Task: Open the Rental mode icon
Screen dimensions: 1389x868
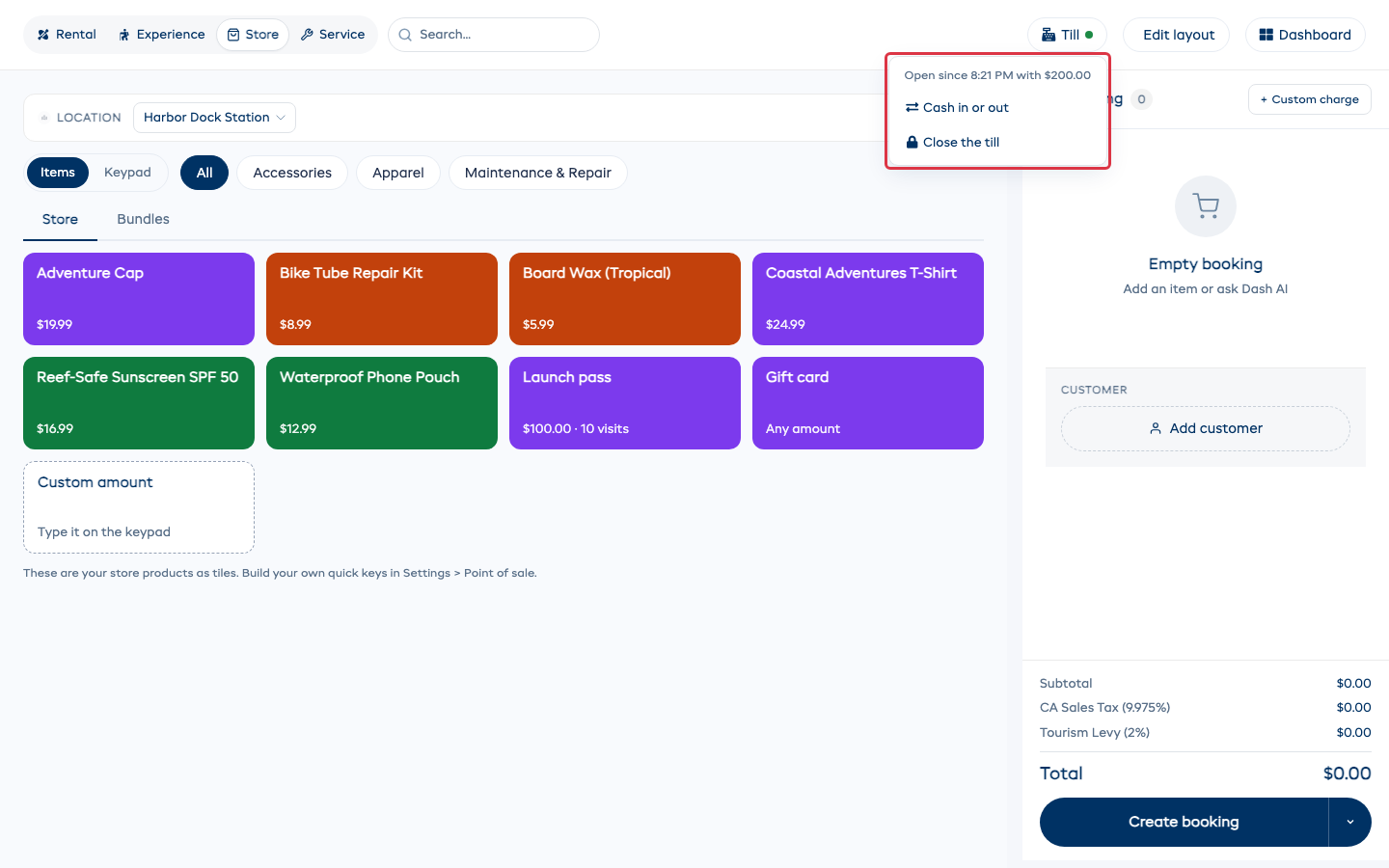Action: click(43, 35)
